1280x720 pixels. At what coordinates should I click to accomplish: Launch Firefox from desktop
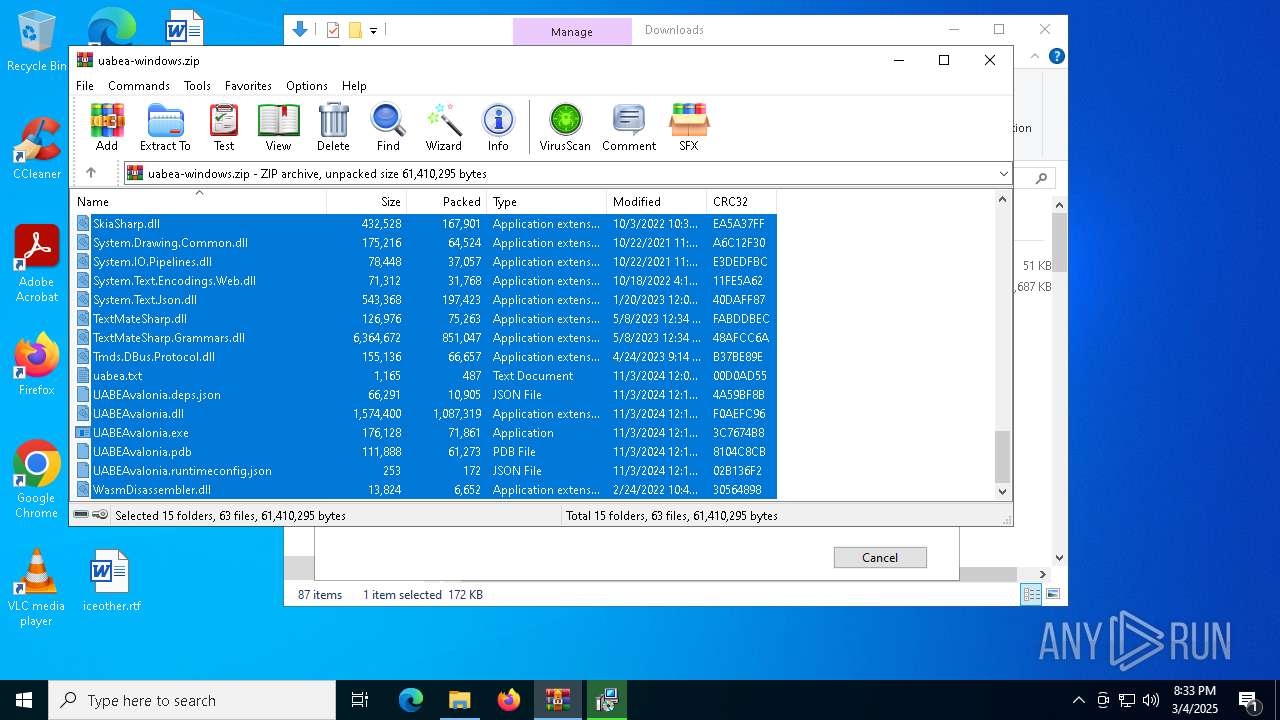(36, 364)
